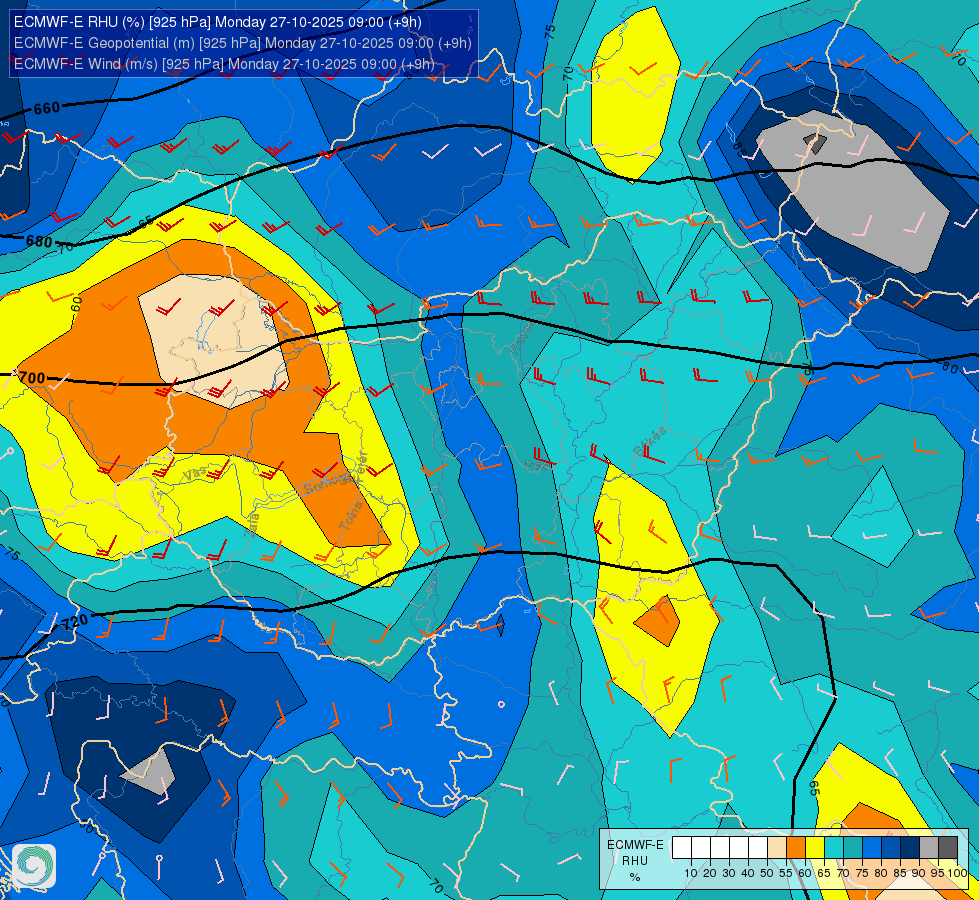Click the RHU label in the legend
Viewport: 979px width, 900px height.
coord(635,861)
